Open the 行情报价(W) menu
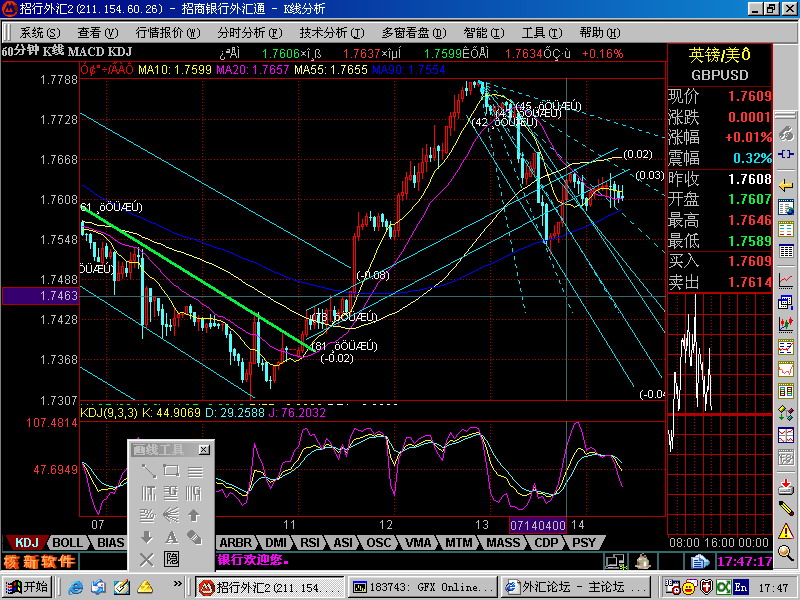800x600 pixels. (168, 33)
